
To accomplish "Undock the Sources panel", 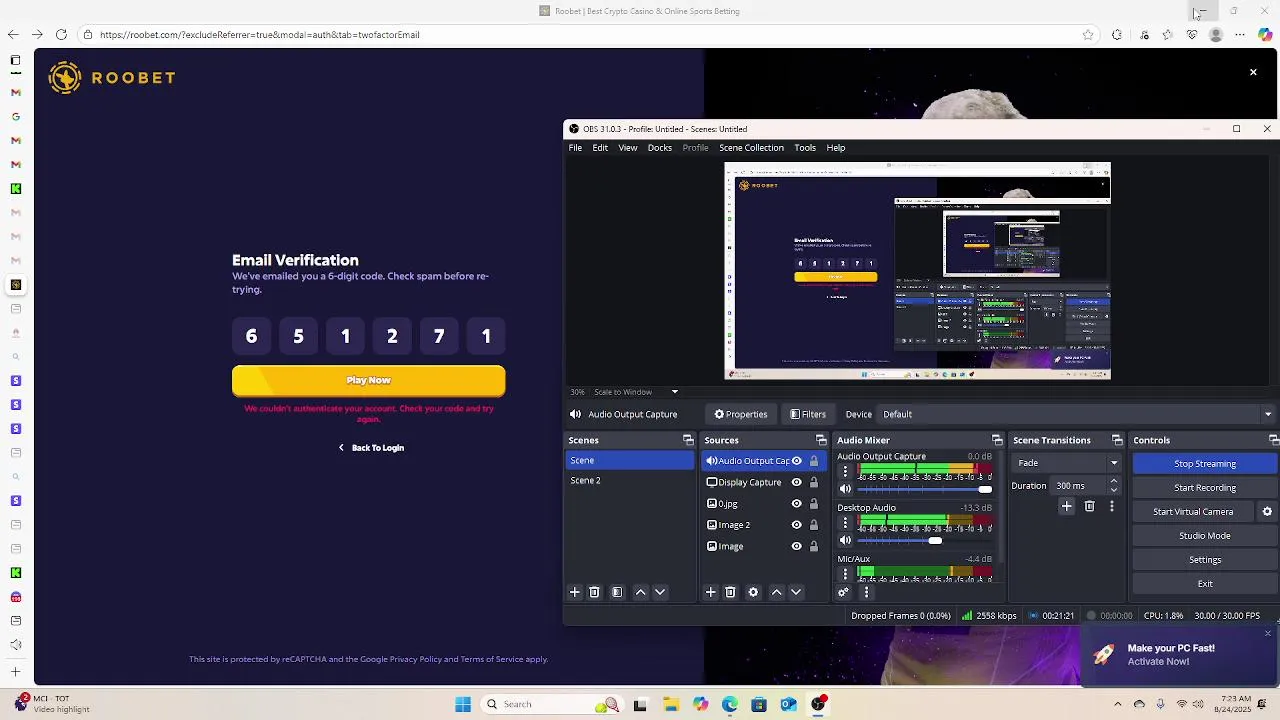I will 821,440.
